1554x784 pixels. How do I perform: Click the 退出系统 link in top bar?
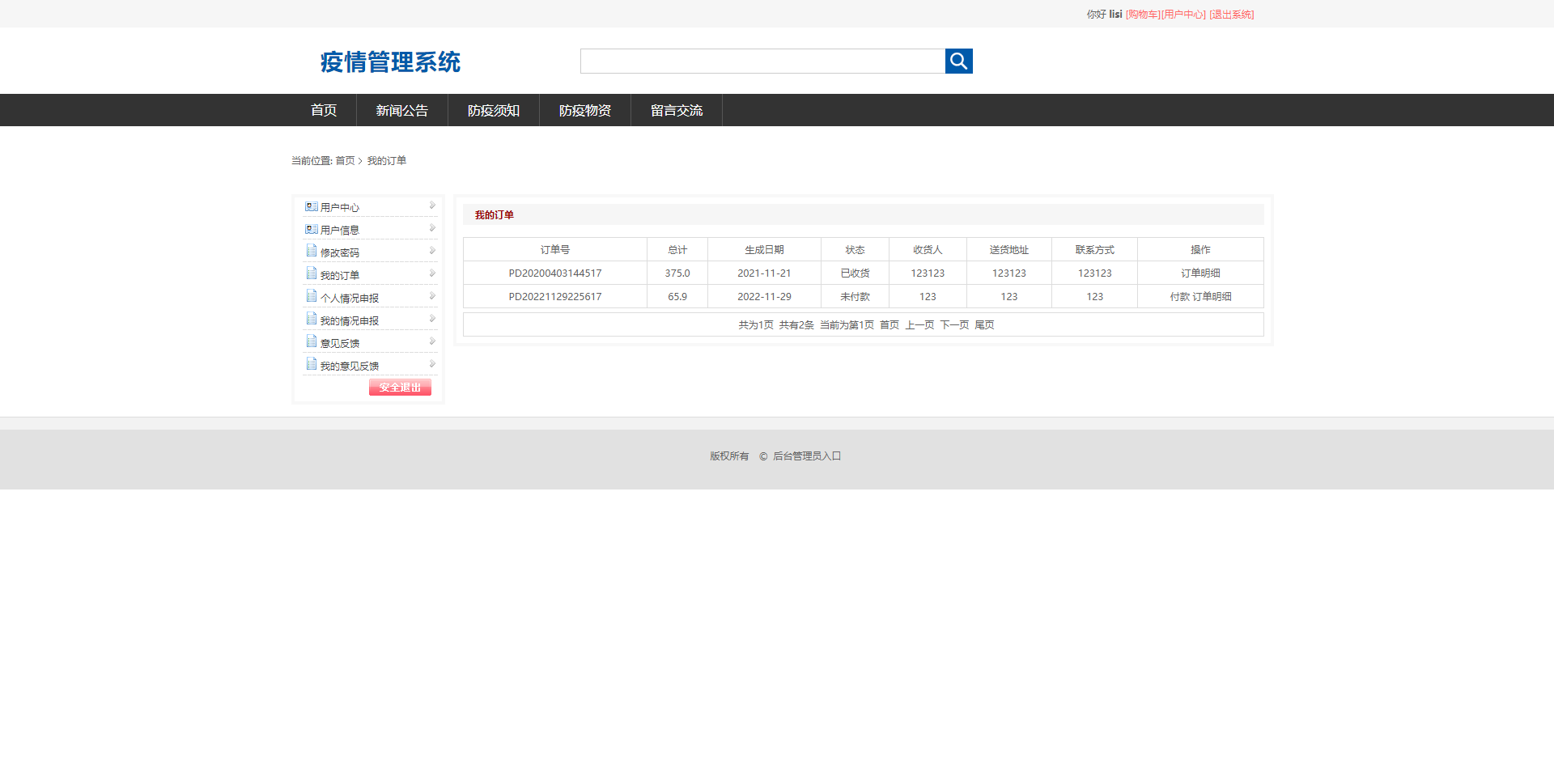coord(1232,15)
